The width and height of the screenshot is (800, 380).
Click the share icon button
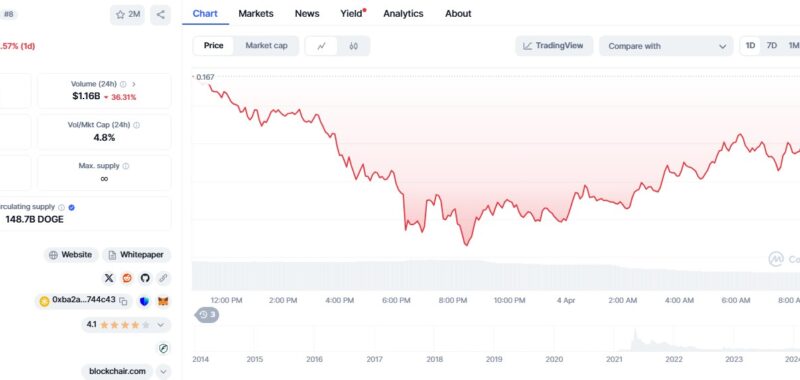coord(161,15)
